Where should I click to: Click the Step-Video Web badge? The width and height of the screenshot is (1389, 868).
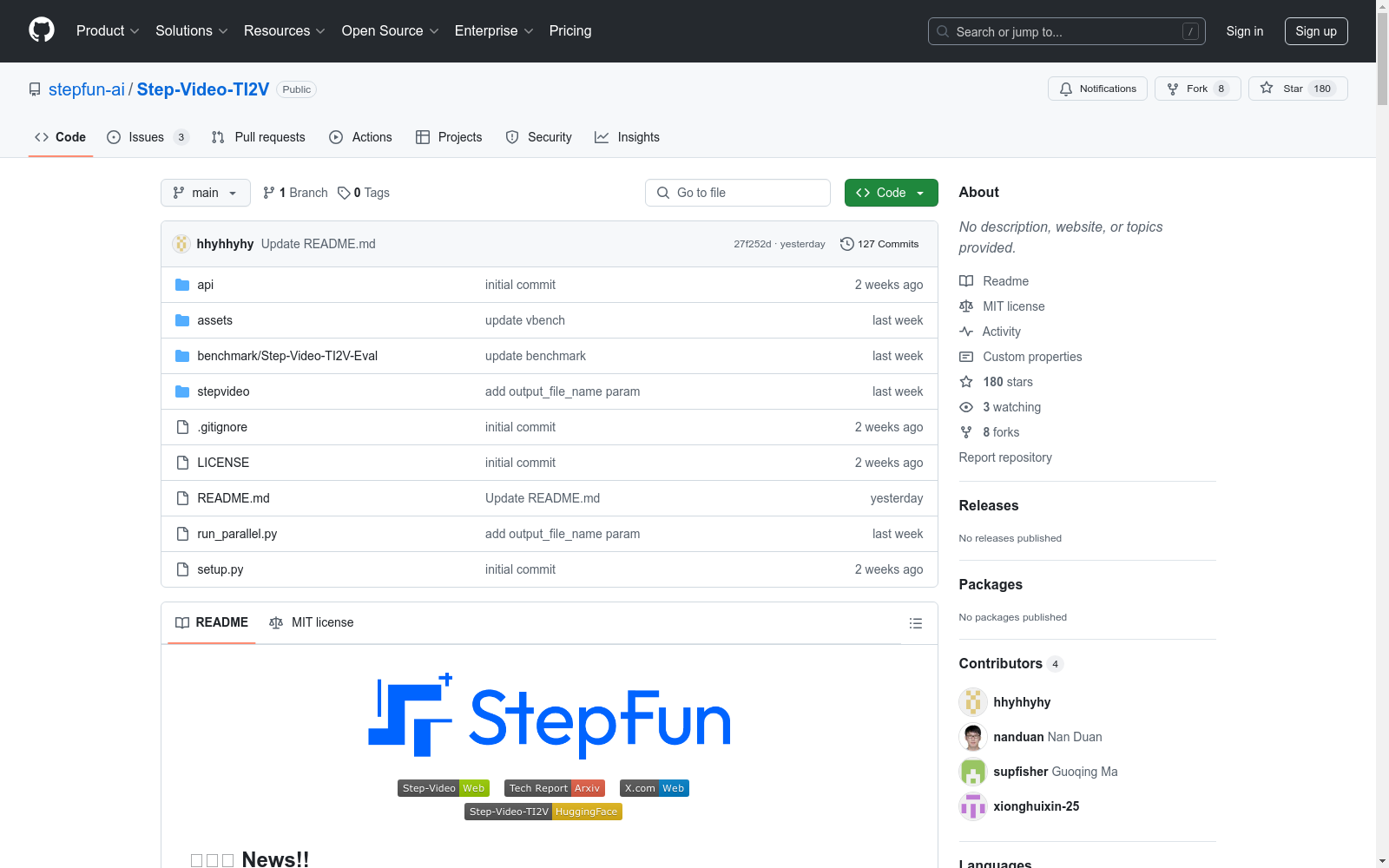click(444, 788)
